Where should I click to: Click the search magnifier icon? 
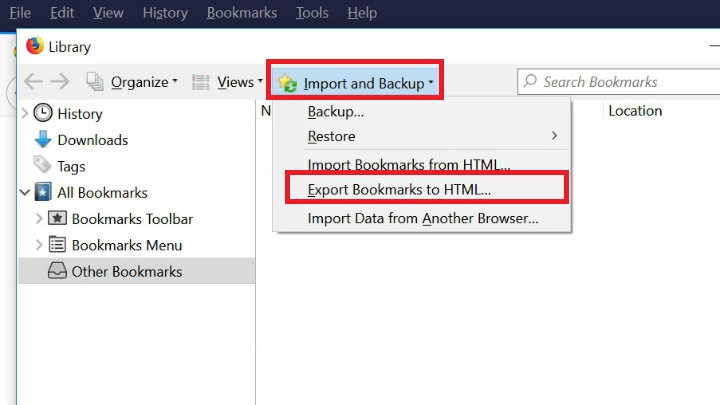tap(530, 81)
